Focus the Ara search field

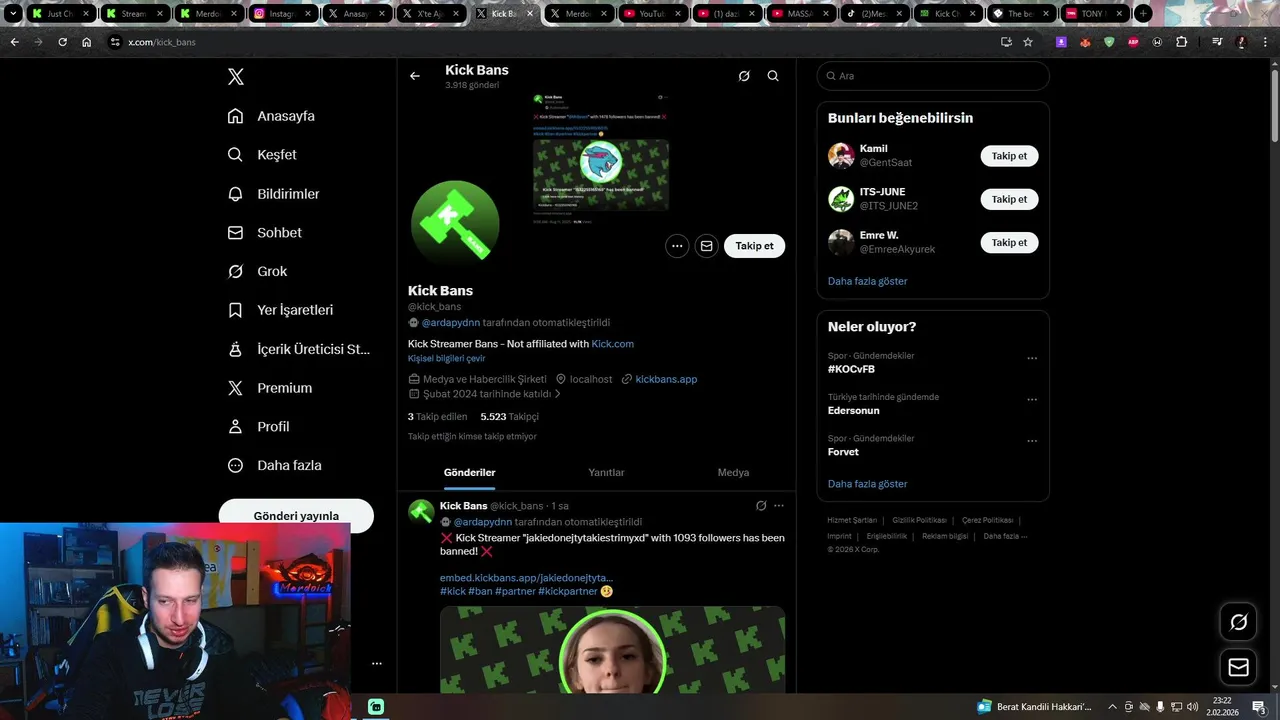[x=933, y=76]
